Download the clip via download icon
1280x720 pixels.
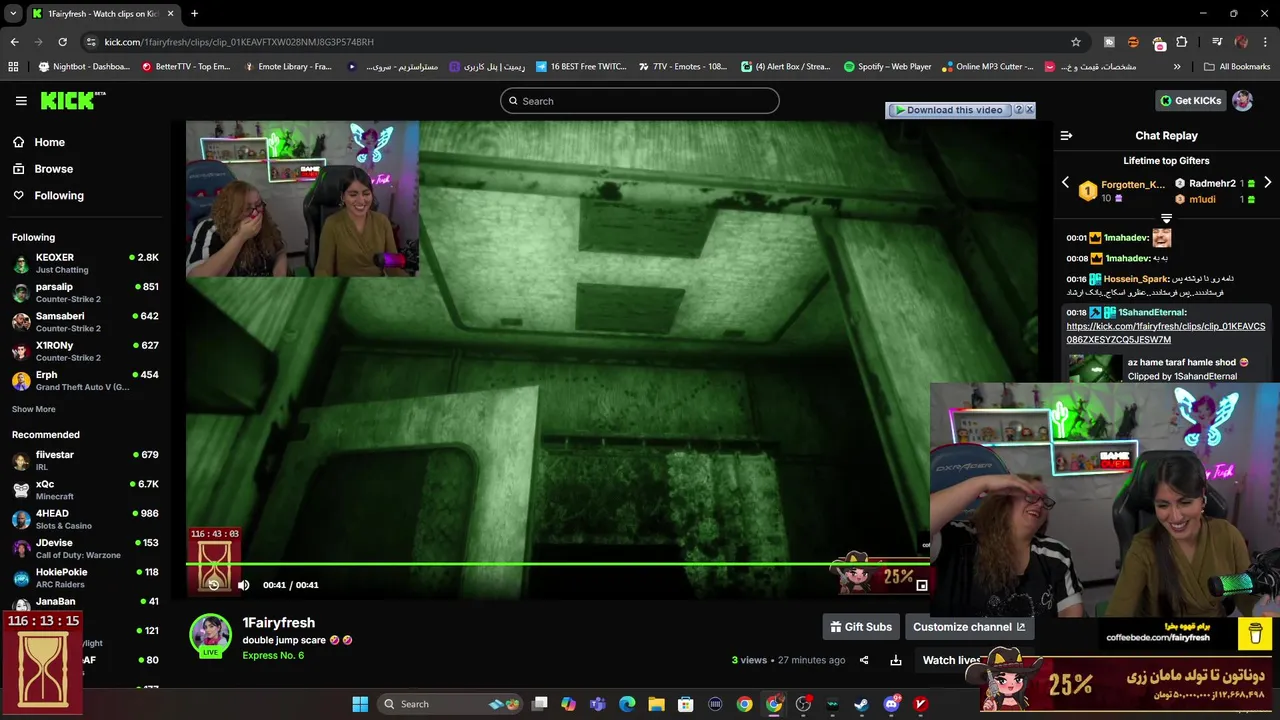pos(896,660)
